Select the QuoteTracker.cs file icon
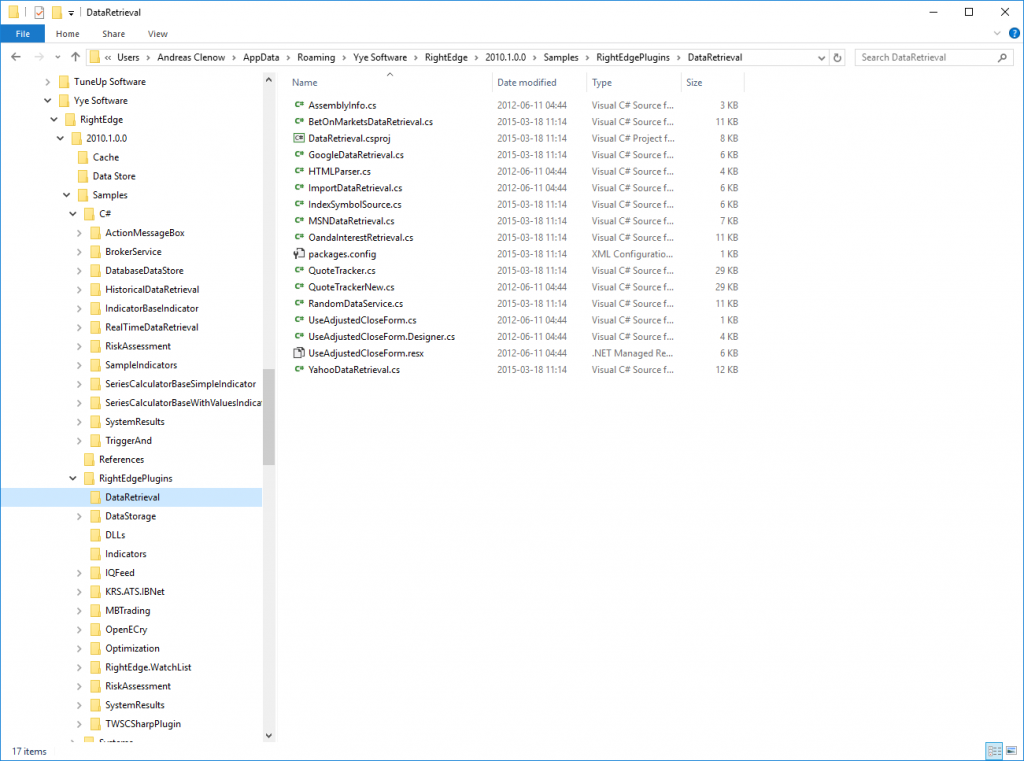This screenshot has height=761, width=1024. [299, 270]
